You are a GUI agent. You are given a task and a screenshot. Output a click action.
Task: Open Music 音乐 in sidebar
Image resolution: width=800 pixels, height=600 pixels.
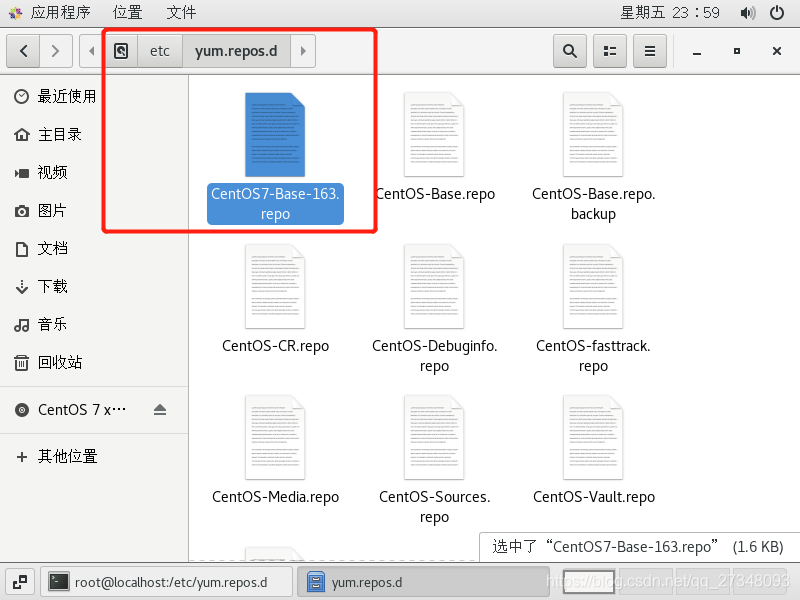click(x=94, y=324)
